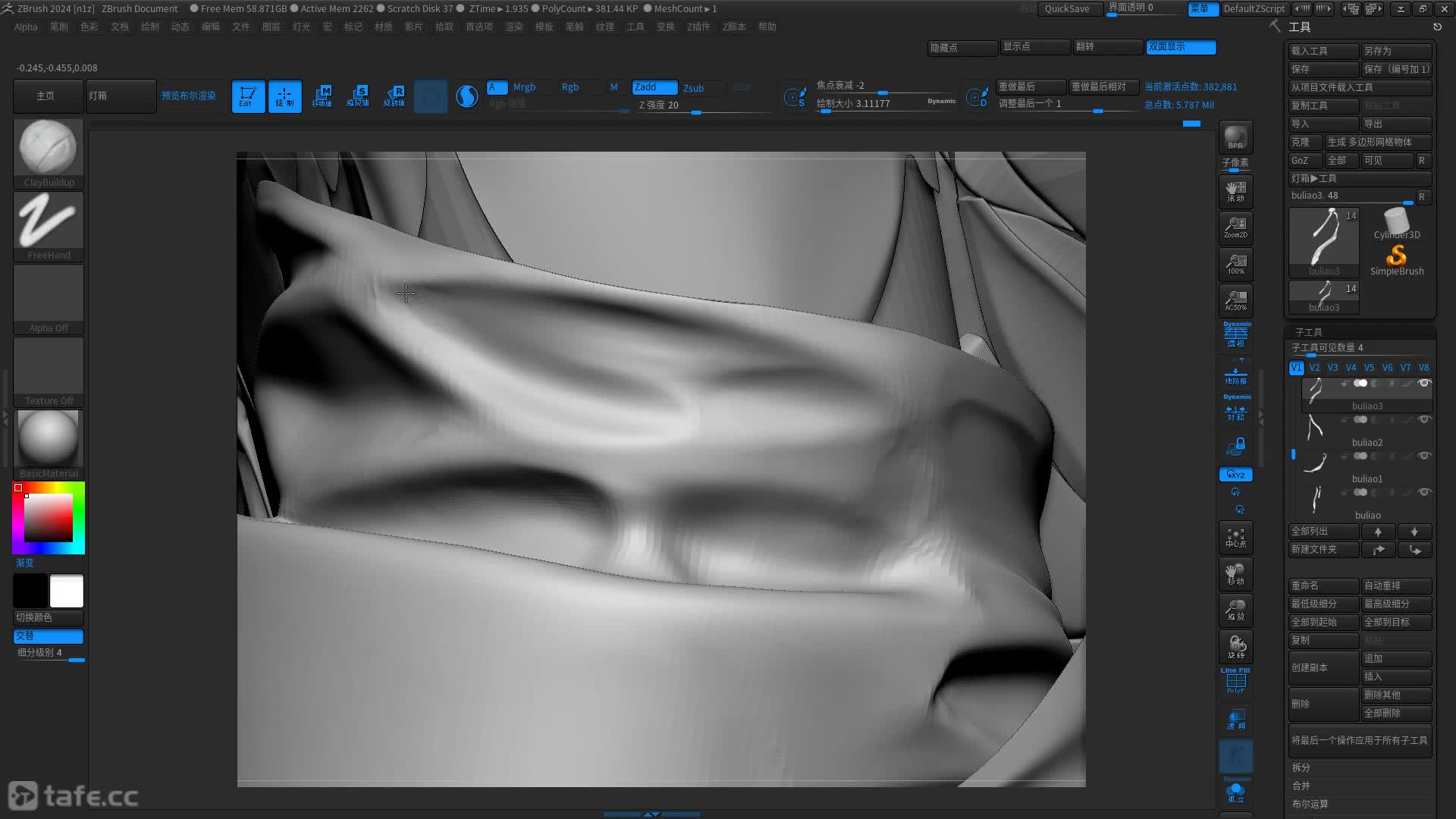Select the Scale axis (缩放轴) tool
The height and width of the screenshot is (819, 1456).
coord(358,96)
